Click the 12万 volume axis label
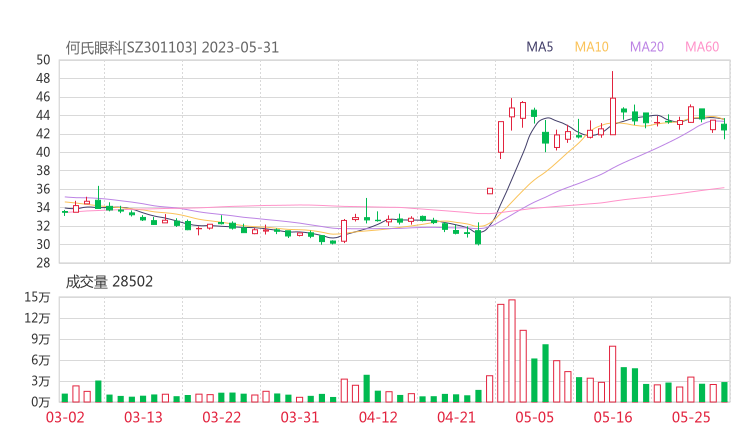Viewport: 740px width, 440px height. (37, 318)
